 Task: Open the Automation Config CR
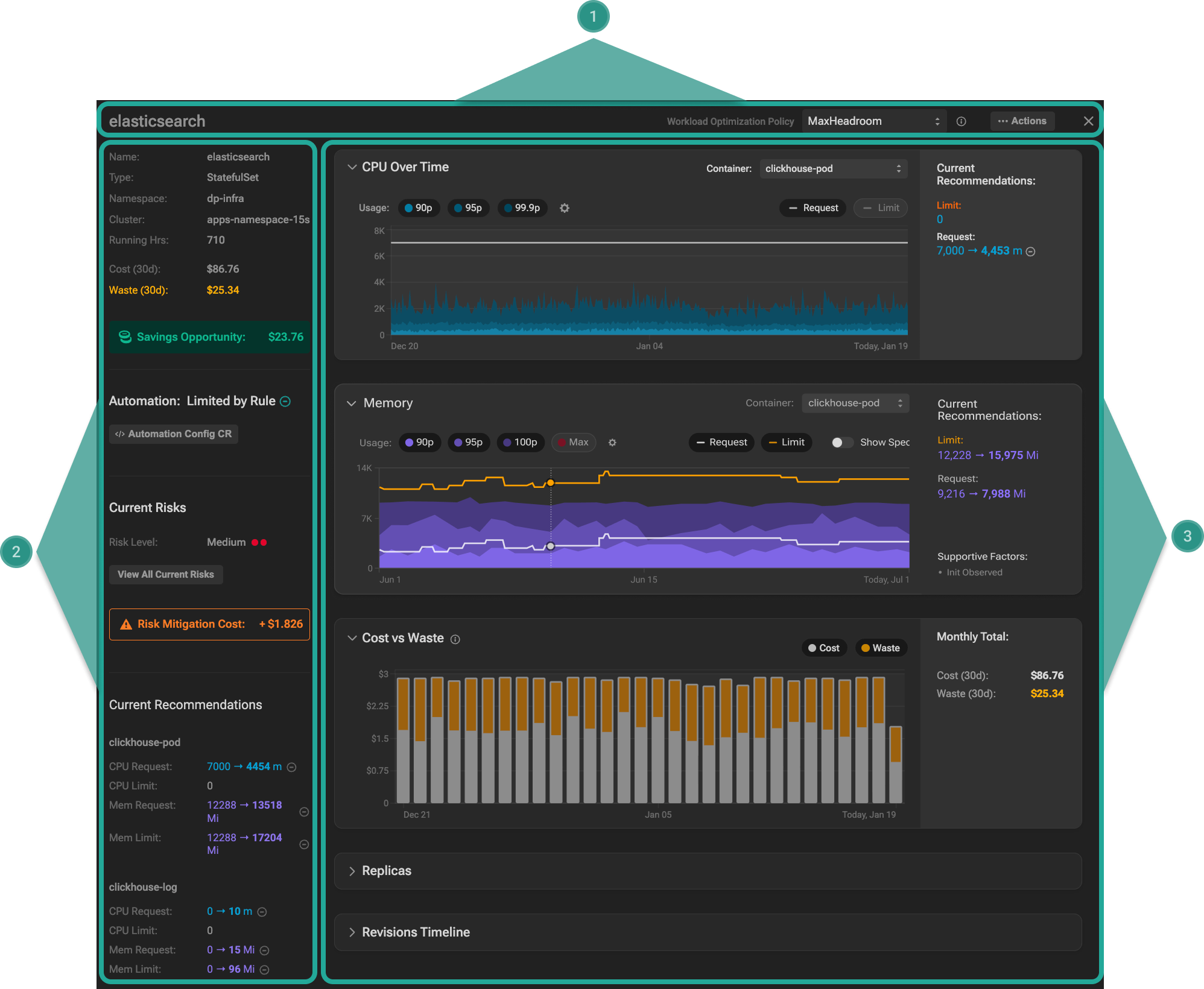[x=174, y=434]
